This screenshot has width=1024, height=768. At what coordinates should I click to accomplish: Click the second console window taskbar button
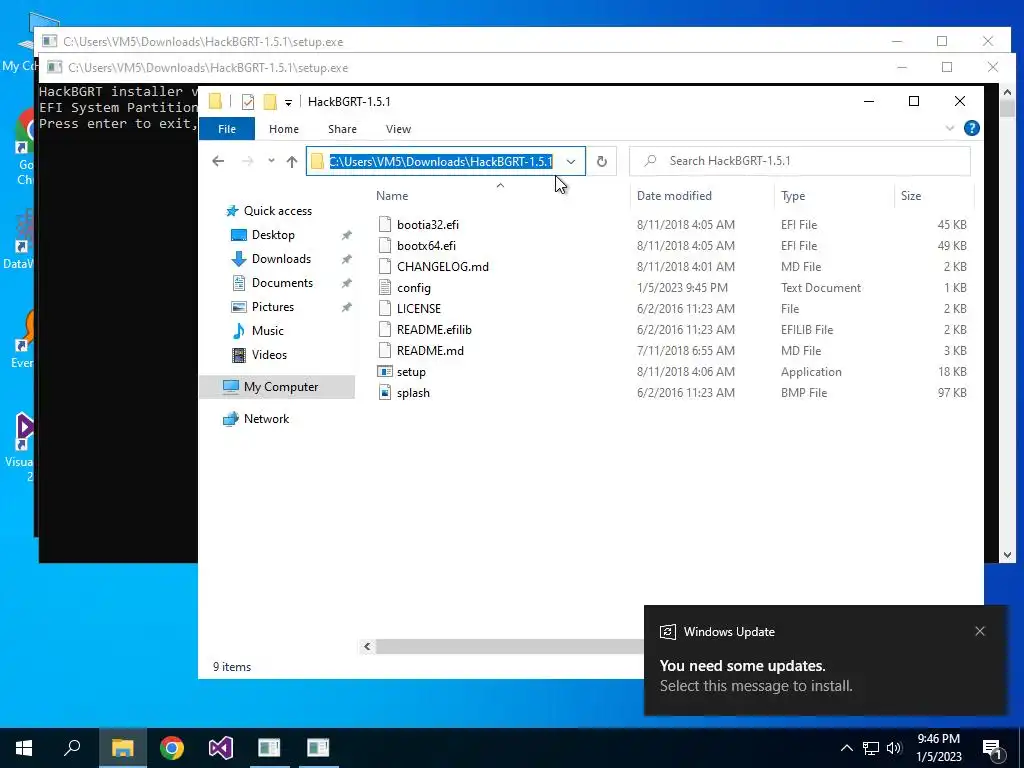[x=318, y=748]
